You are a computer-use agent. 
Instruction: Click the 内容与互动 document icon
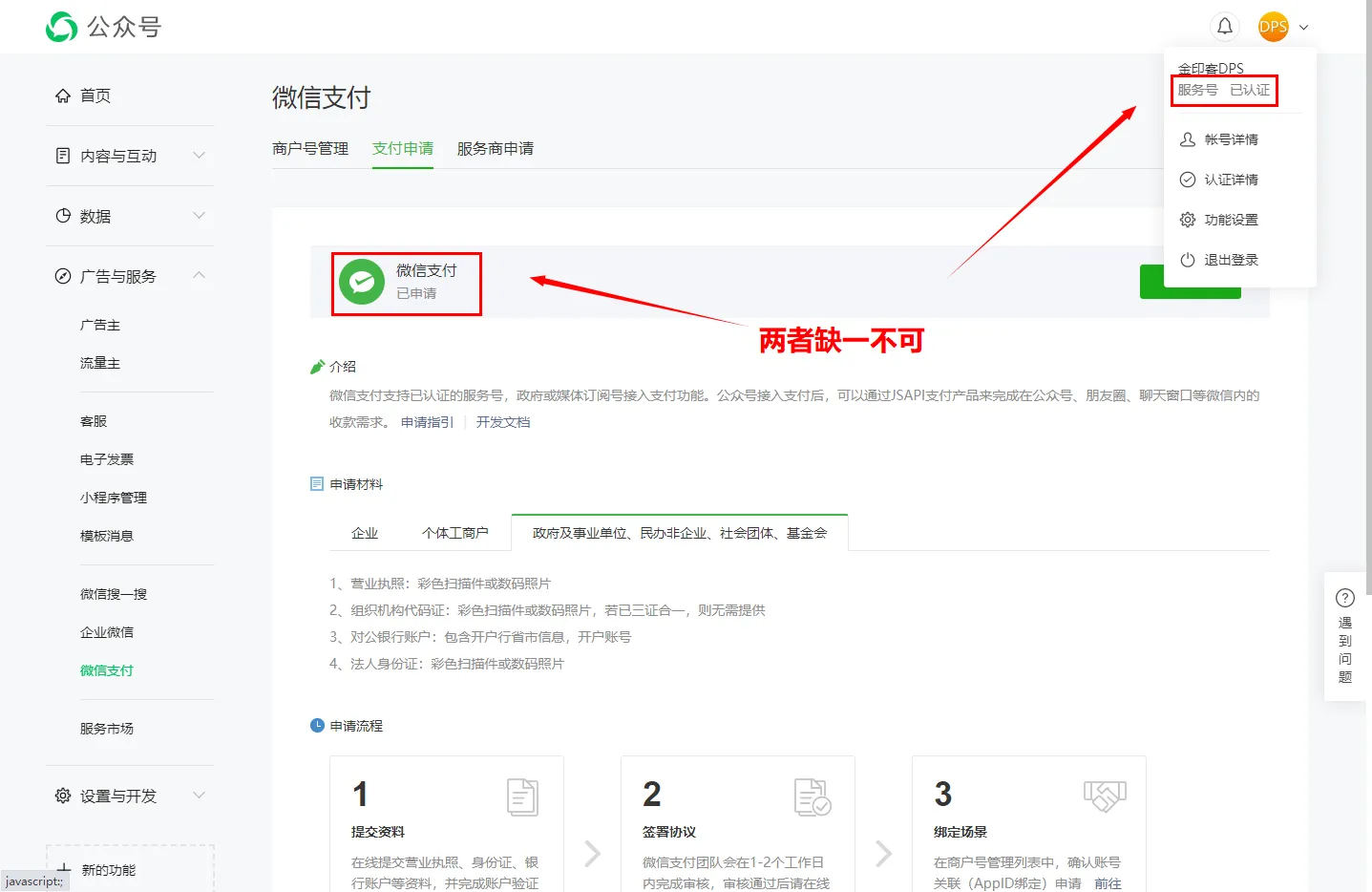pyautogui.click(x=63, y=156)
